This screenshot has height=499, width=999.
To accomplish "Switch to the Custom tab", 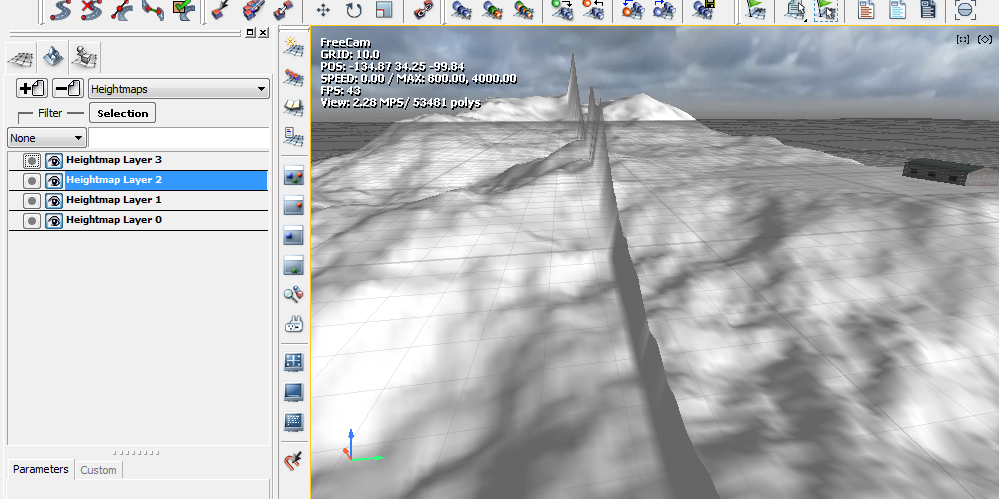I will 98,470.
